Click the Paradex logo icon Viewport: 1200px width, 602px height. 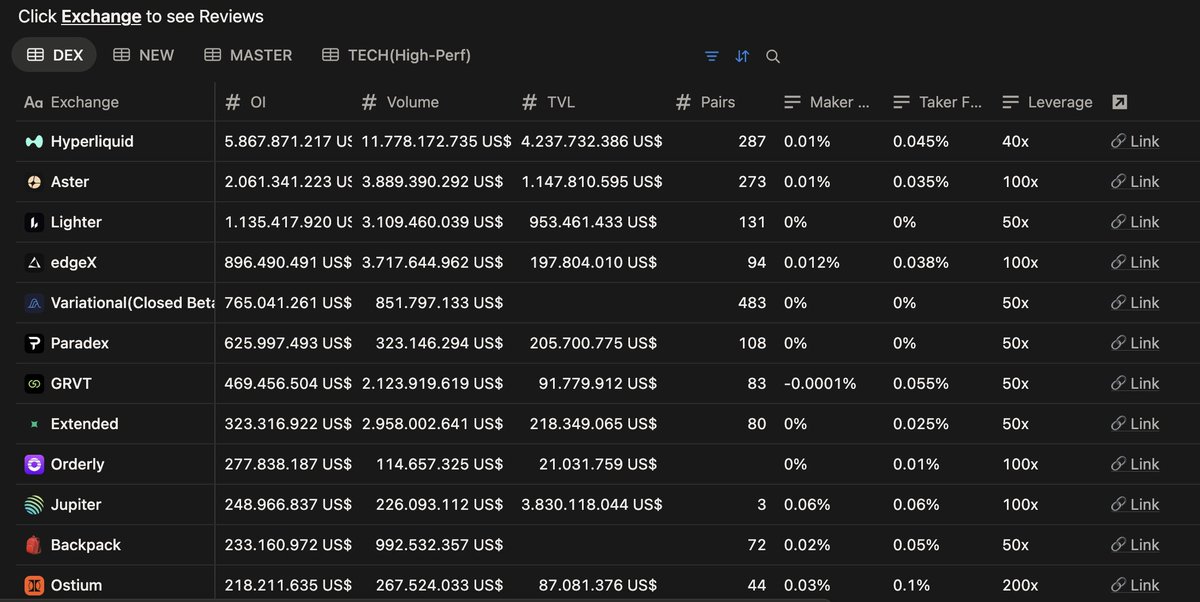pyautogui.click(x=33, y=343)
